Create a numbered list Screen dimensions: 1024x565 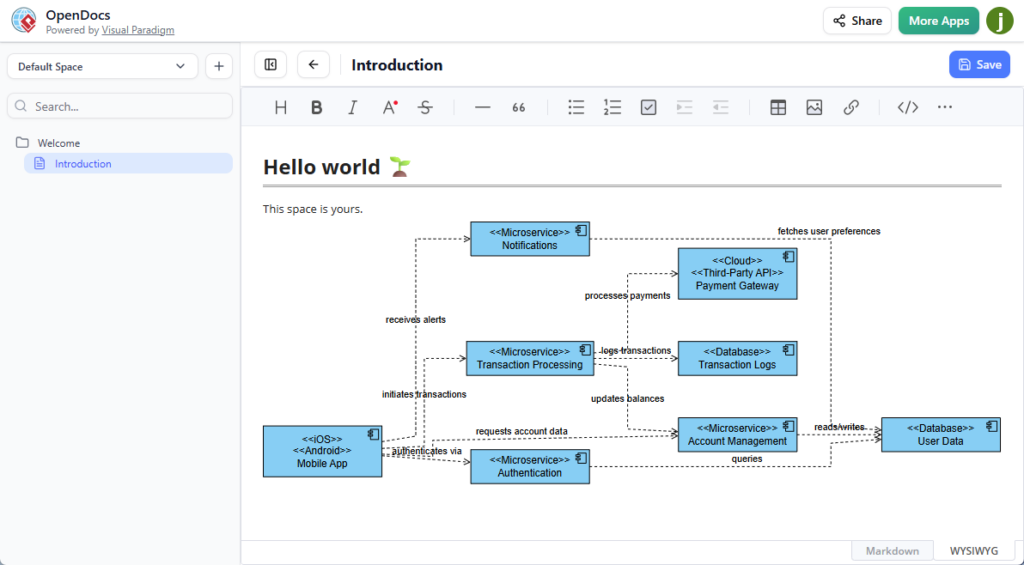tap(612, 108)
